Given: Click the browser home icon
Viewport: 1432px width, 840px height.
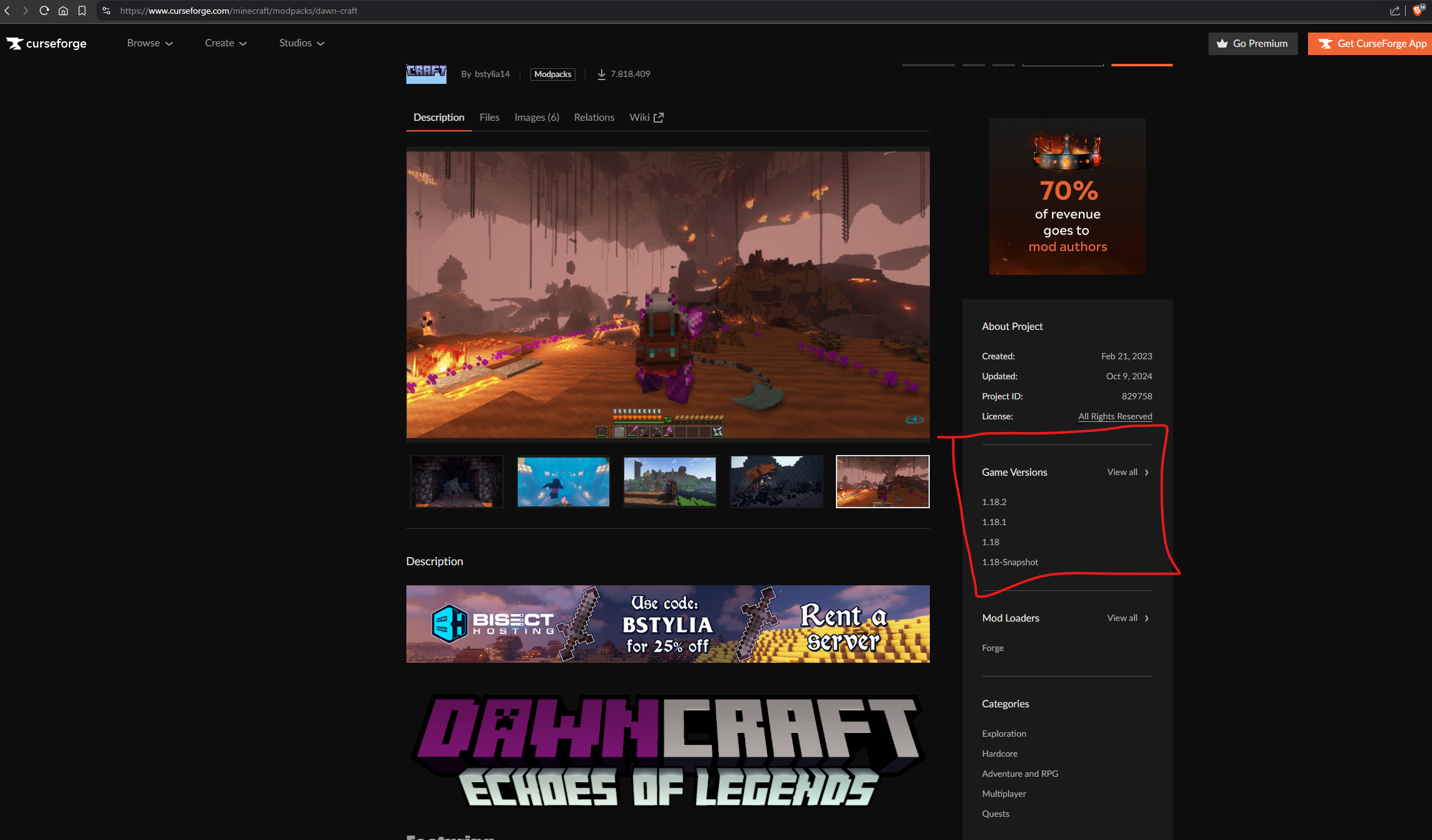Looking at the screenshot, I should pos(63,11).
